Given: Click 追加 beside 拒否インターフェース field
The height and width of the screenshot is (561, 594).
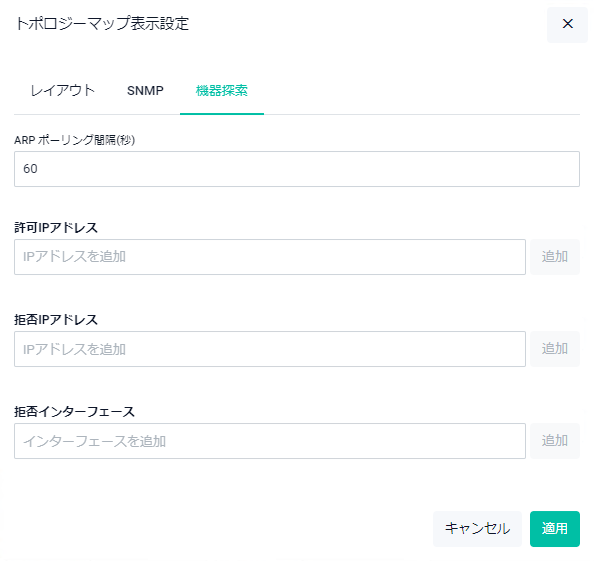Looking at the screenshot, I should tap(555, 441).
